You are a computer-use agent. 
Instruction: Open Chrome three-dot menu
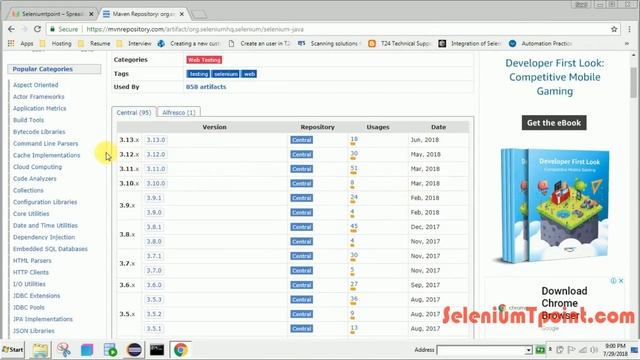[x=629, y=29]
